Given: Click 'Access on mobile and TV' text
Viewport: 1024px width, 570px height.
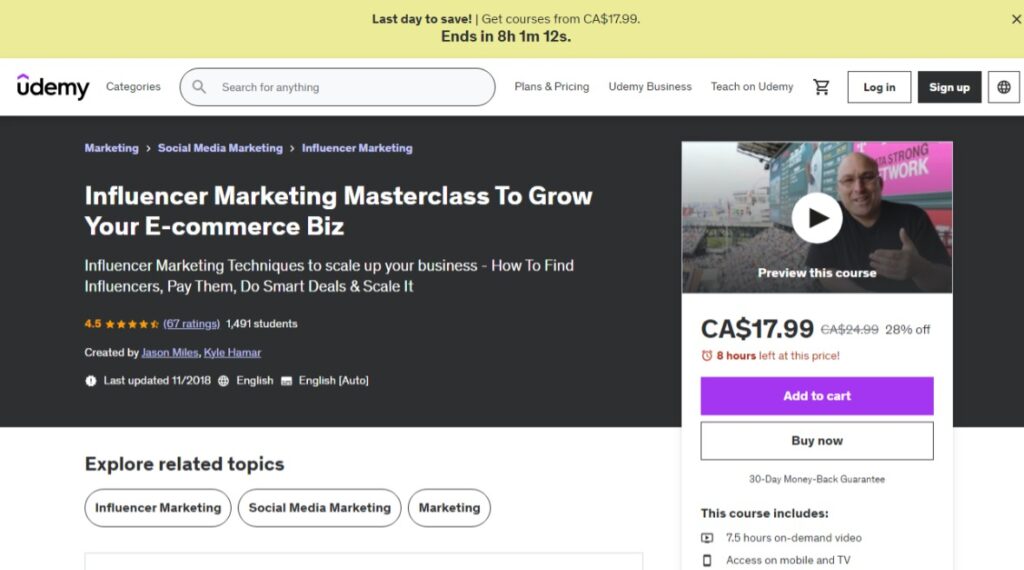Looking at the screenshot, I should pos(788,560).
